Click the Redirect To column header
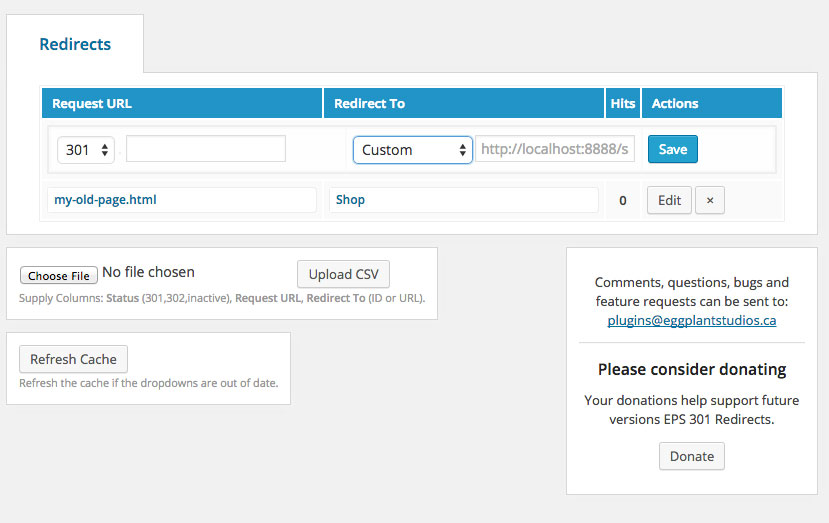The height and width of the screenshot is (523, 829). click(x=369, y=104)
